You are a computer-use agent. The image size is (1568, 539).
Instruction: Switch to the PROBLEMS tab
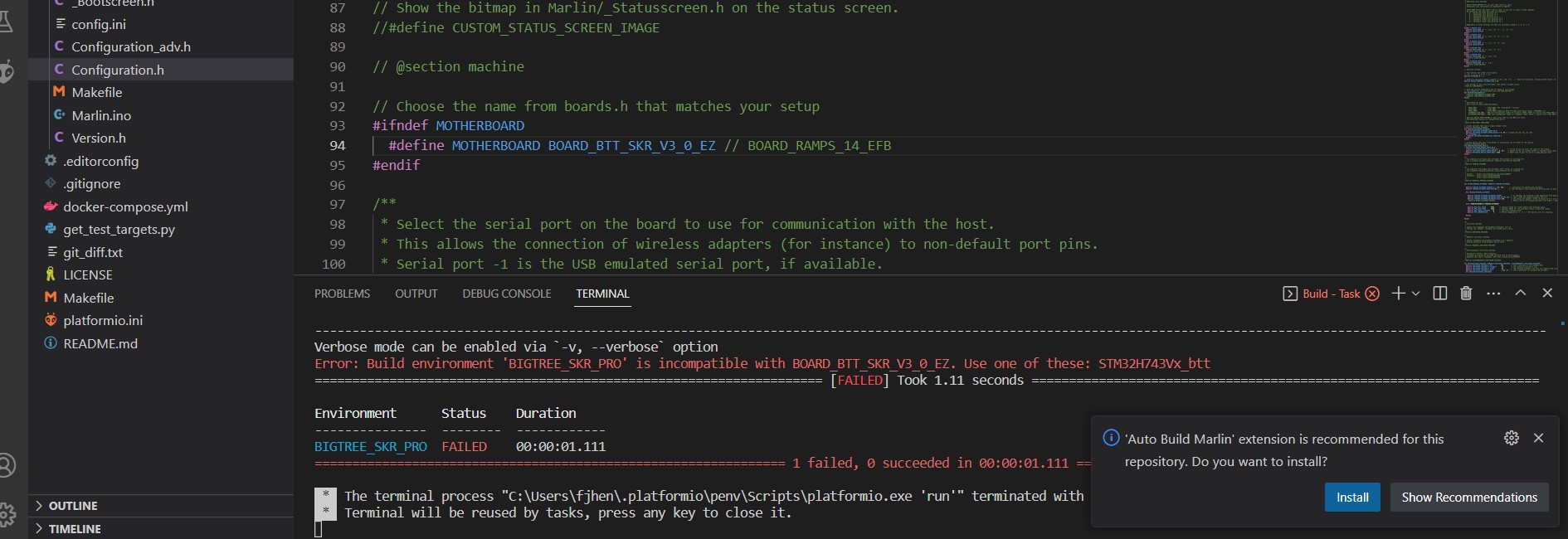tap(342, 294)
